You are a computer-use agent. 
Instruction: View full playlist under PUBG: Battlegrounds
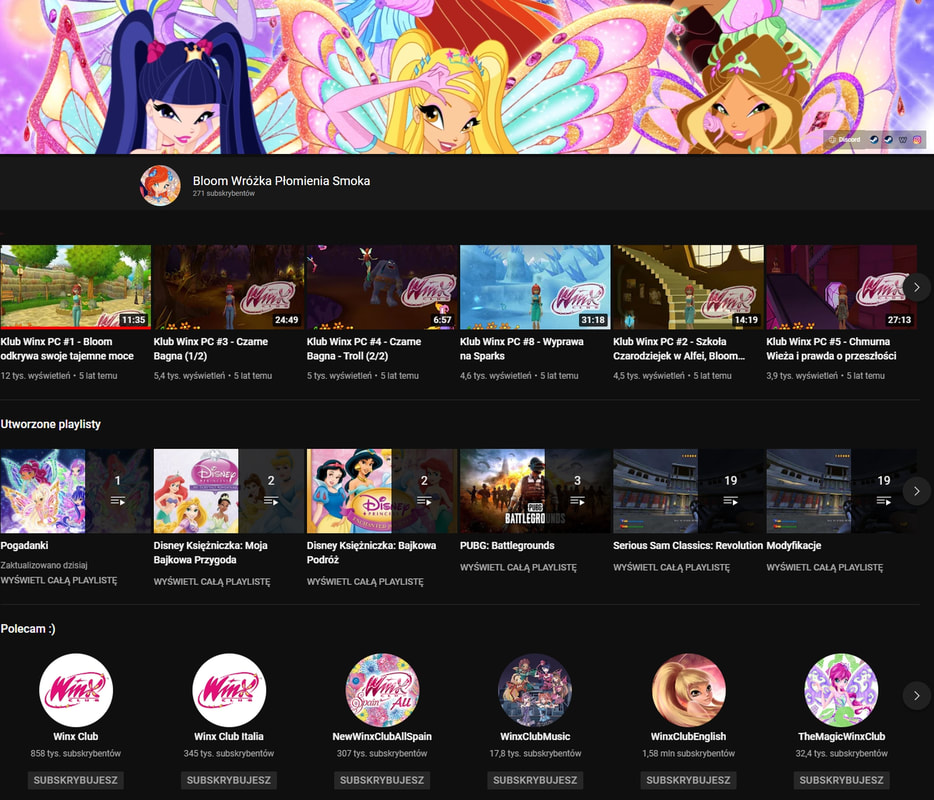point(518,568)
